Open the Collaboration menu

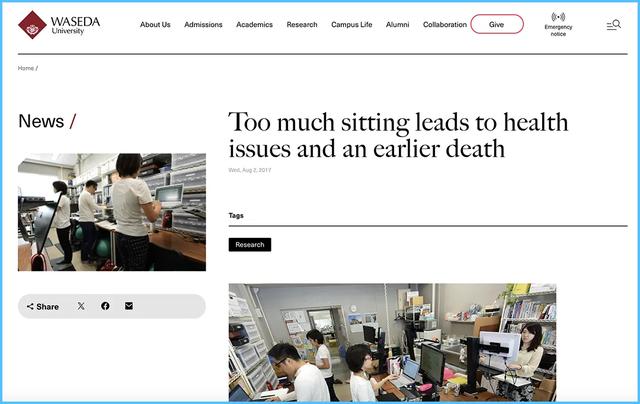click(x=445, y=24)
